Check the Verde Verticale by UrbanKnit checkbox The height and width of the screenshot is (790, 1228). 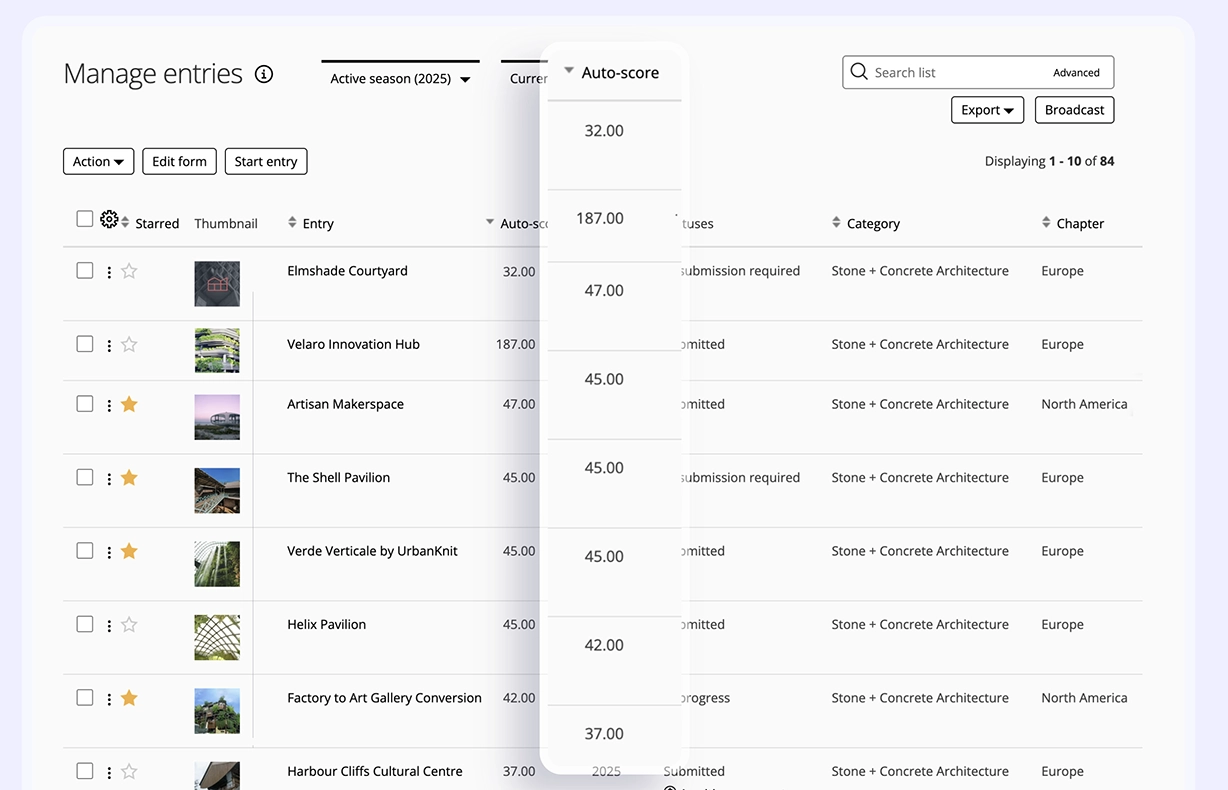85,551
